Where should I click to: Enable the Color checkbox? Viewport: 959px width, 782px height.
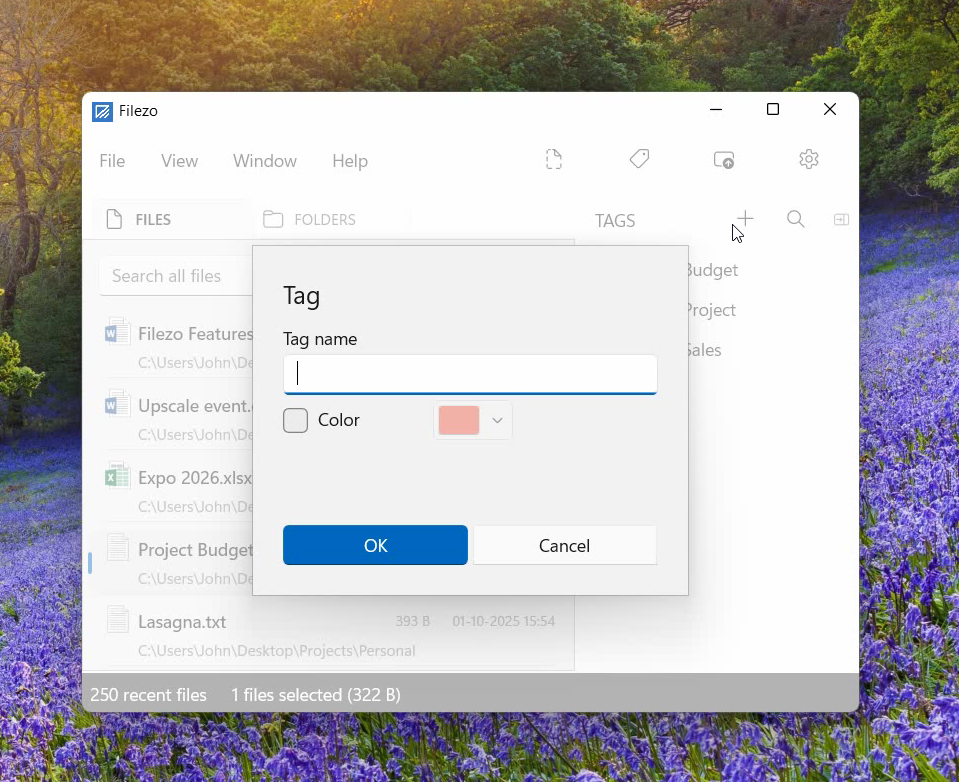coord(295,420)
